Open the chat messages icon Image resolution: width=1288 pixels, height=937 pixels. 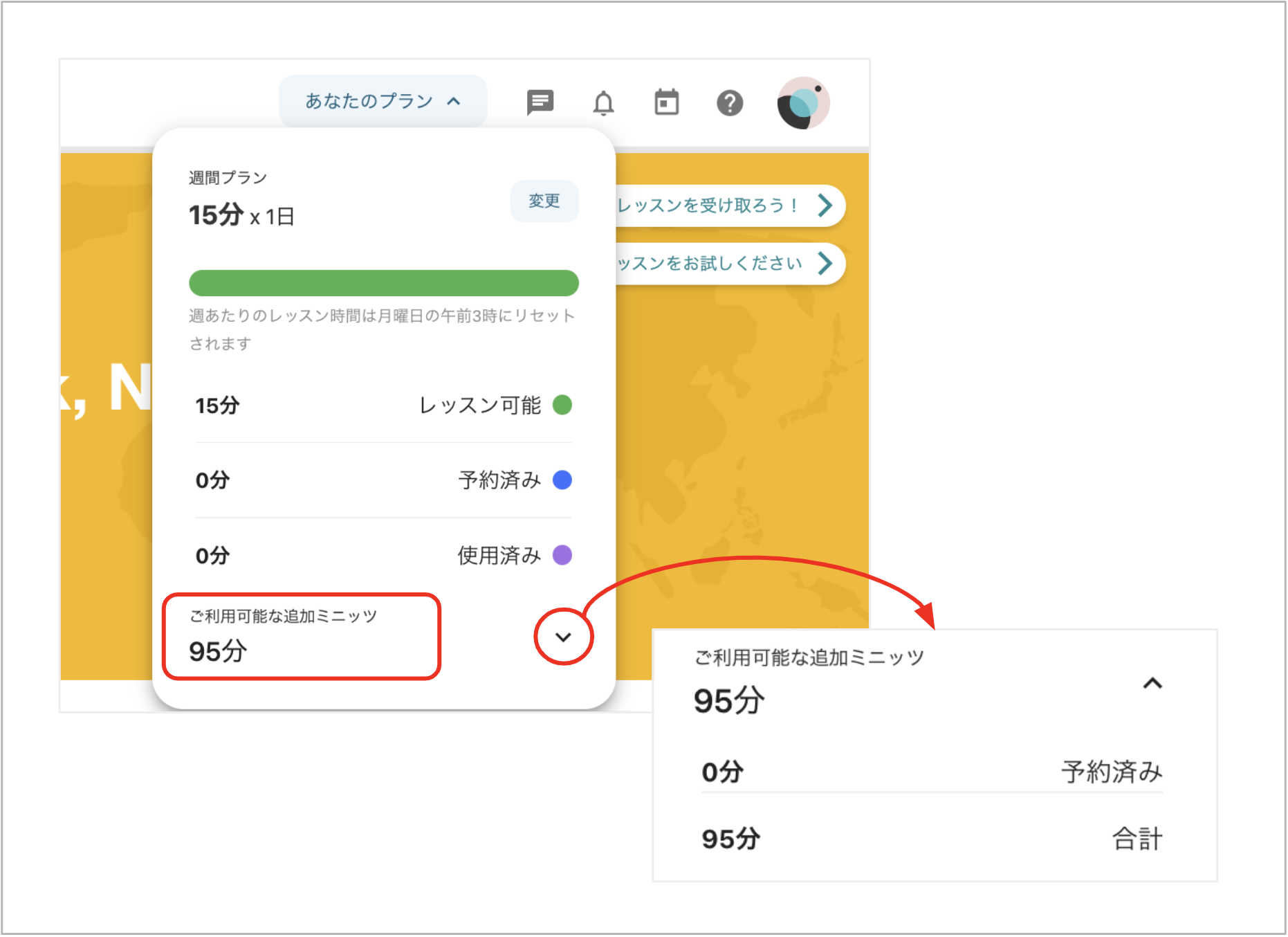tap(540, 102)
